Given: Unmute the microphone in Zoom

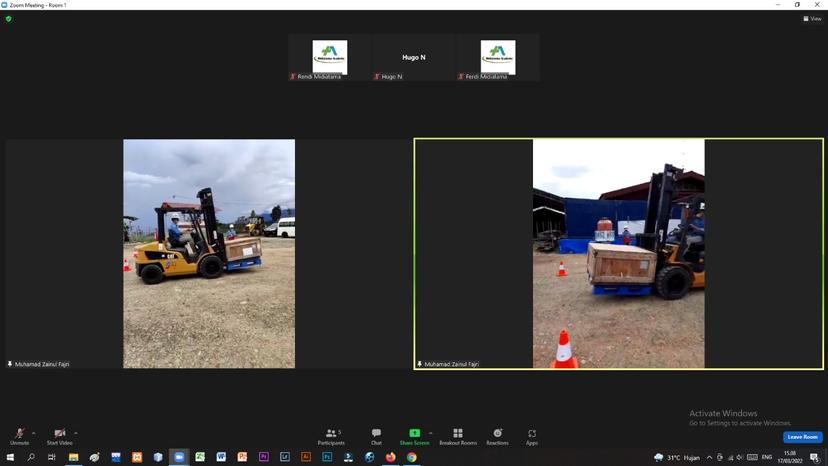Looking at the screenshot, I should coord(20,436).
